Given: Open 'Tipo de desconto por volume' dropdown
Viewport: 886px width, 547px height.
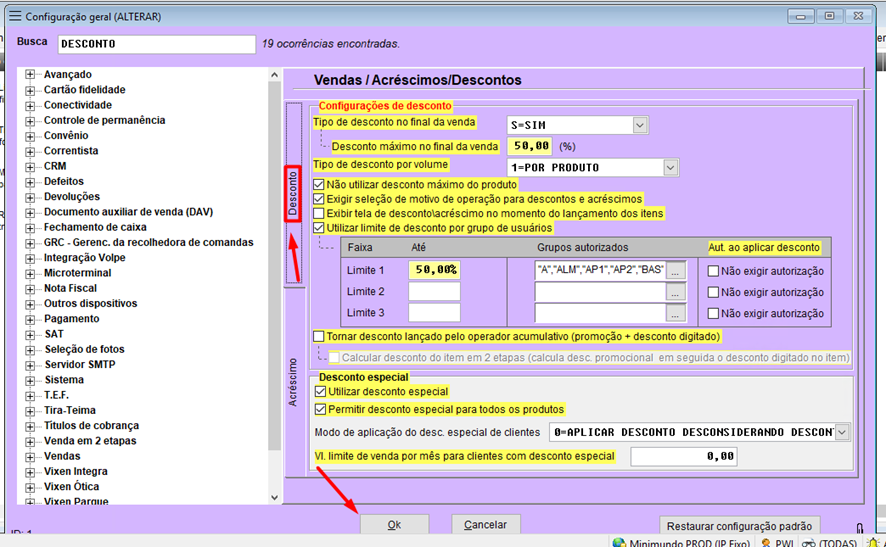Looking at the screenshot, I should pyautogui.click(x=670, y=167).
